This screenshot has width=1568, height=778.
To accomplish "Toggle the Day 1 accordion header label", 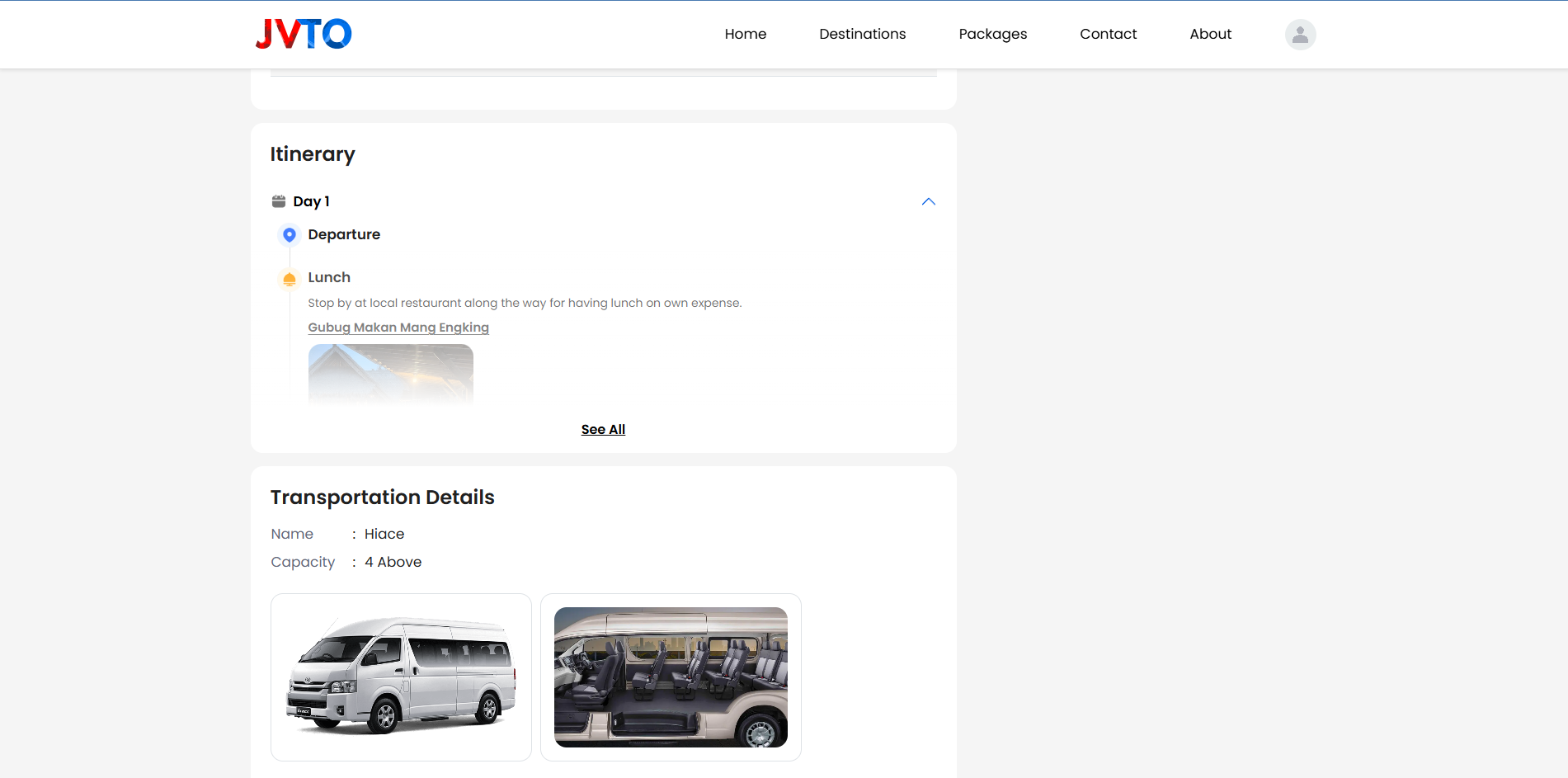I will [311, 201].
